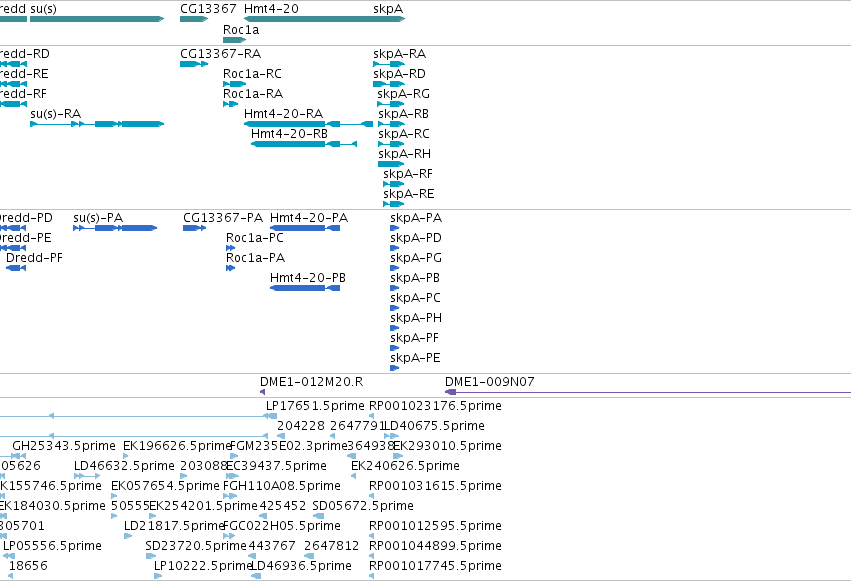
Task: Click the Dredd-PF protein label
Action: coord(34,258)
